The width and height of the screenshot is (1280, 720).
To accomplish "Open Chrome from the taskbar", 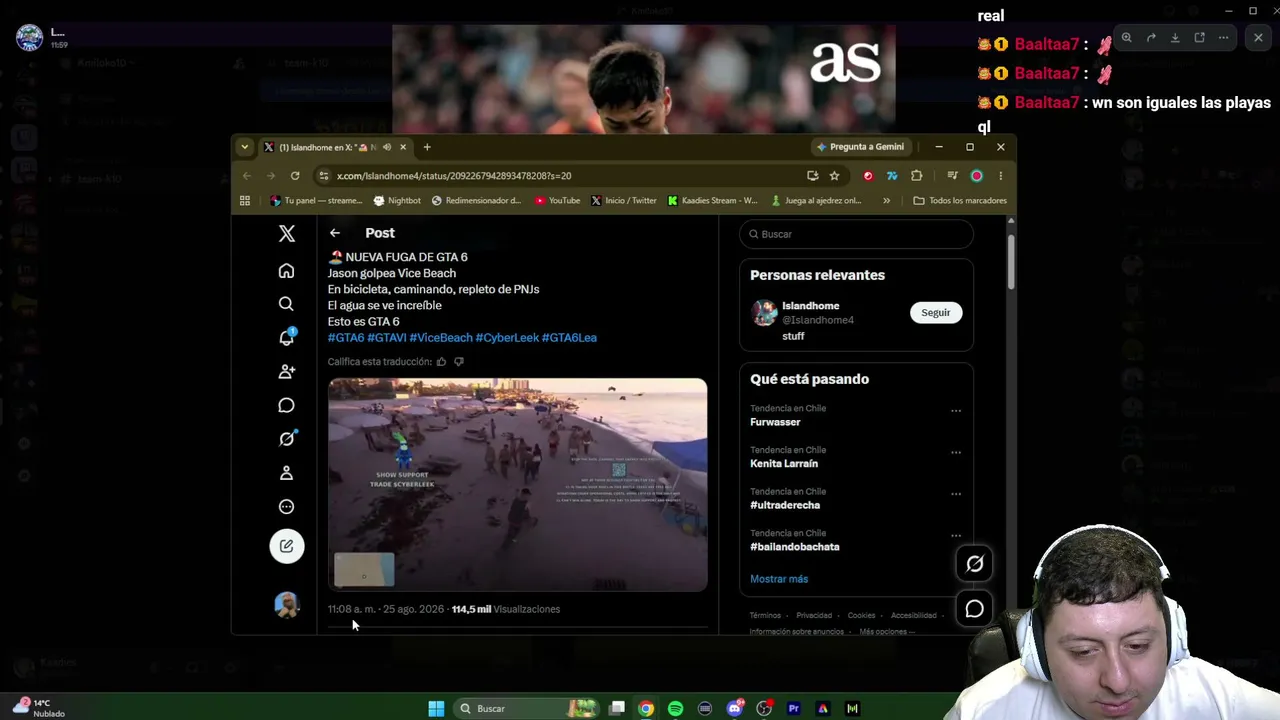I will pyautogui.click(x=646, y=709).
